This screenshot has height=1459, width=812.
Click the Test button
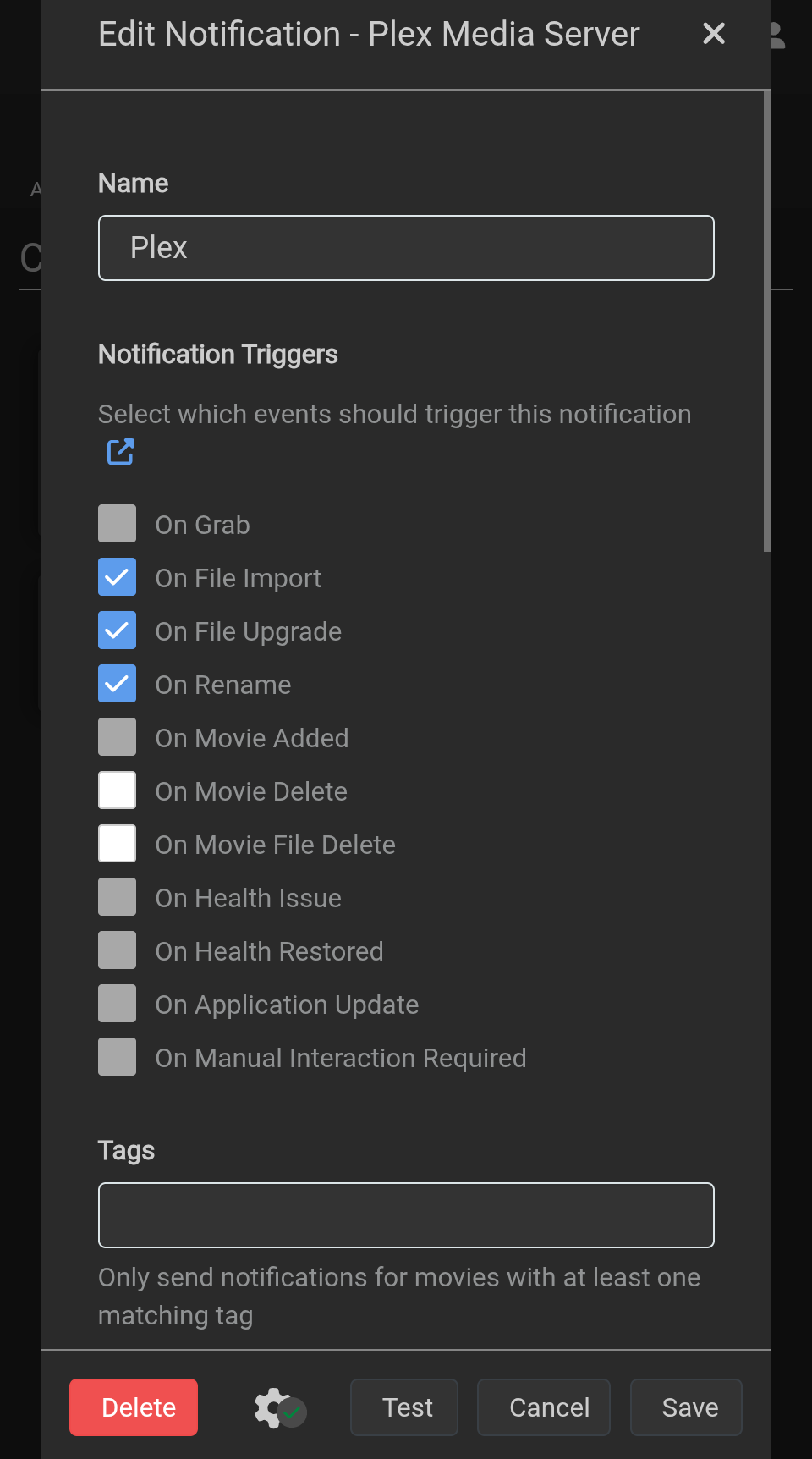[404, 1407]
